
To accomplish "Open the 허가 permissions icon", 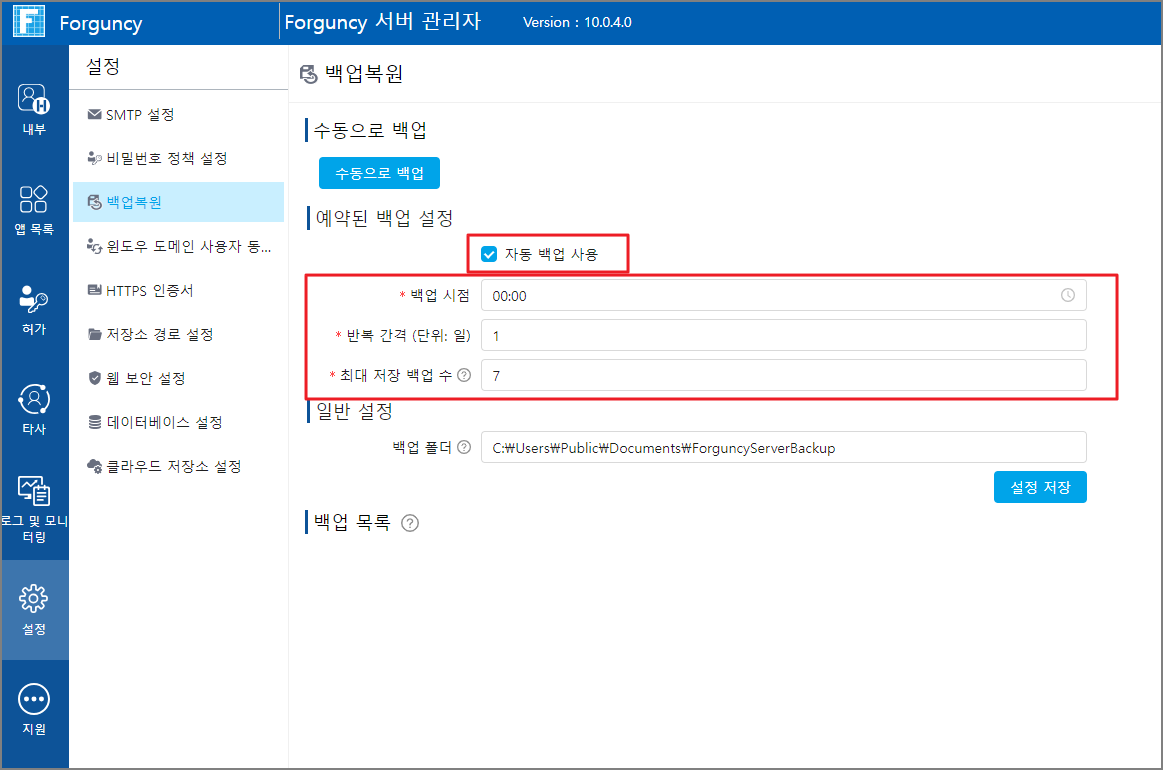I will tap(34, 300).
